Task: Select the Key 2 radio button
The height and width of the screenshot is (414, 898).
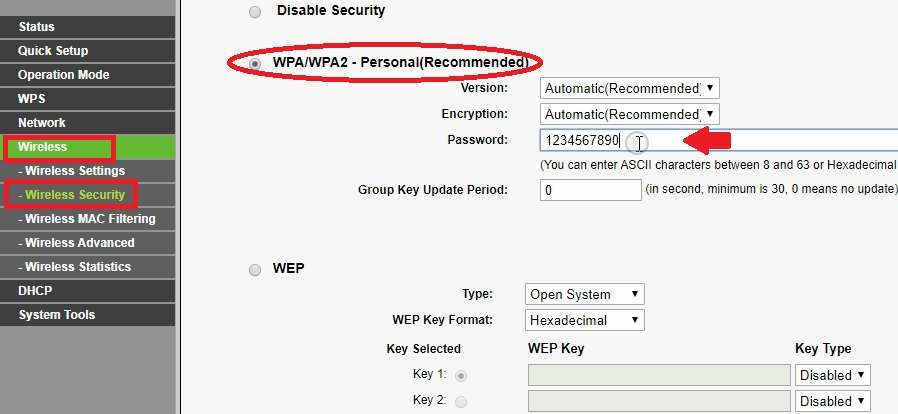Action: [461, 401]
